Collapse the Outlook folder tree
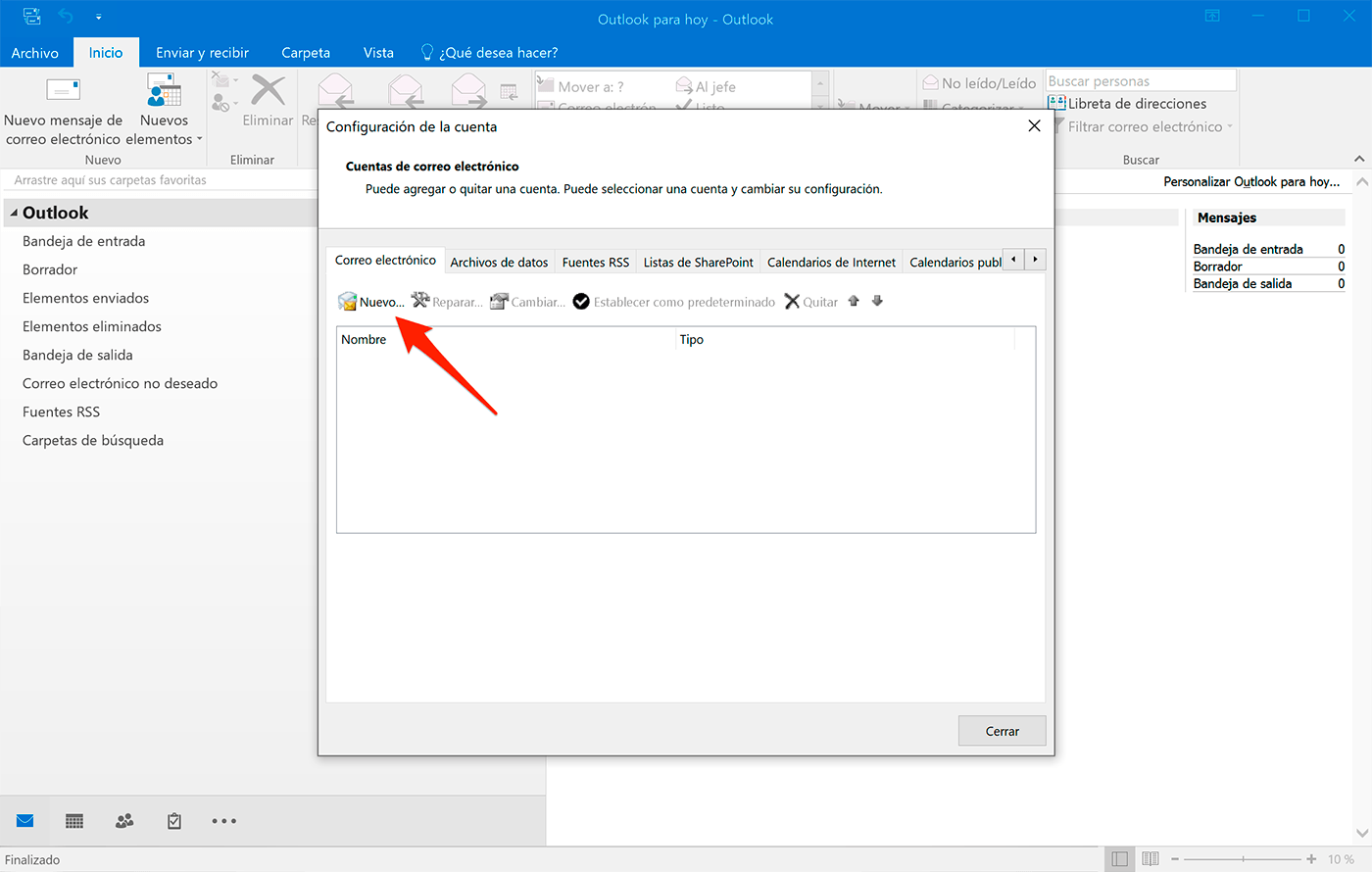 coord(12,213)
